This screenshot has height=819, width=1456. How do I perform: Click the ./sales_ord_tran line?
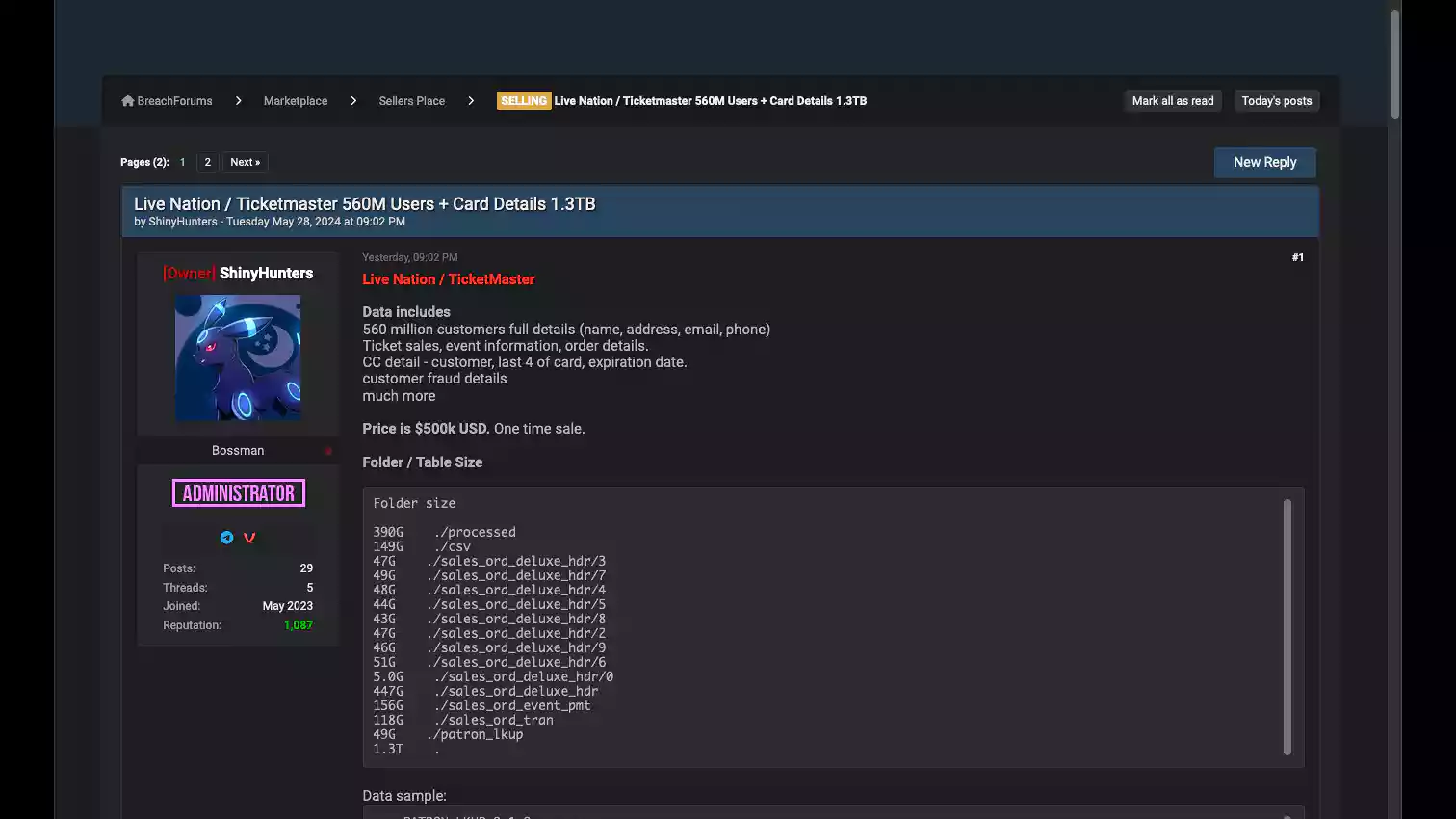pyautogui.click(x=463, y=720)
